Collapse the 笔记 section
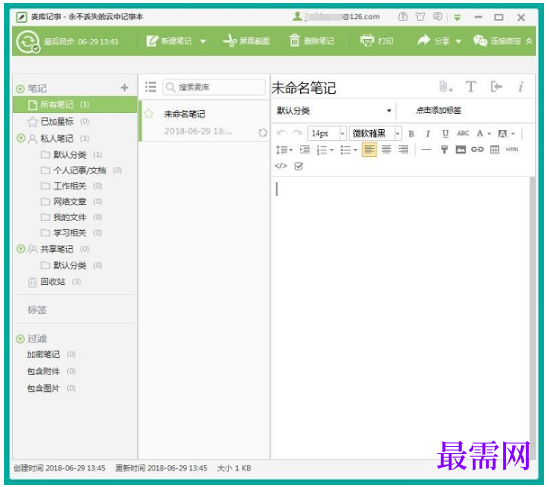Screen dimensions: 549x487 (20, 89)
